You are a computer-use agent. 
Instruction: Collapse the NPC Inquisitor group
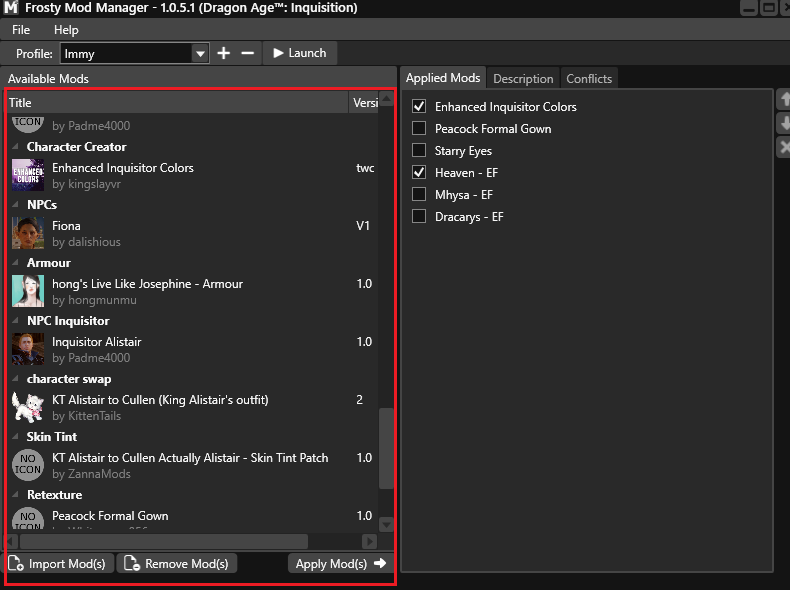tap(16, 320)
